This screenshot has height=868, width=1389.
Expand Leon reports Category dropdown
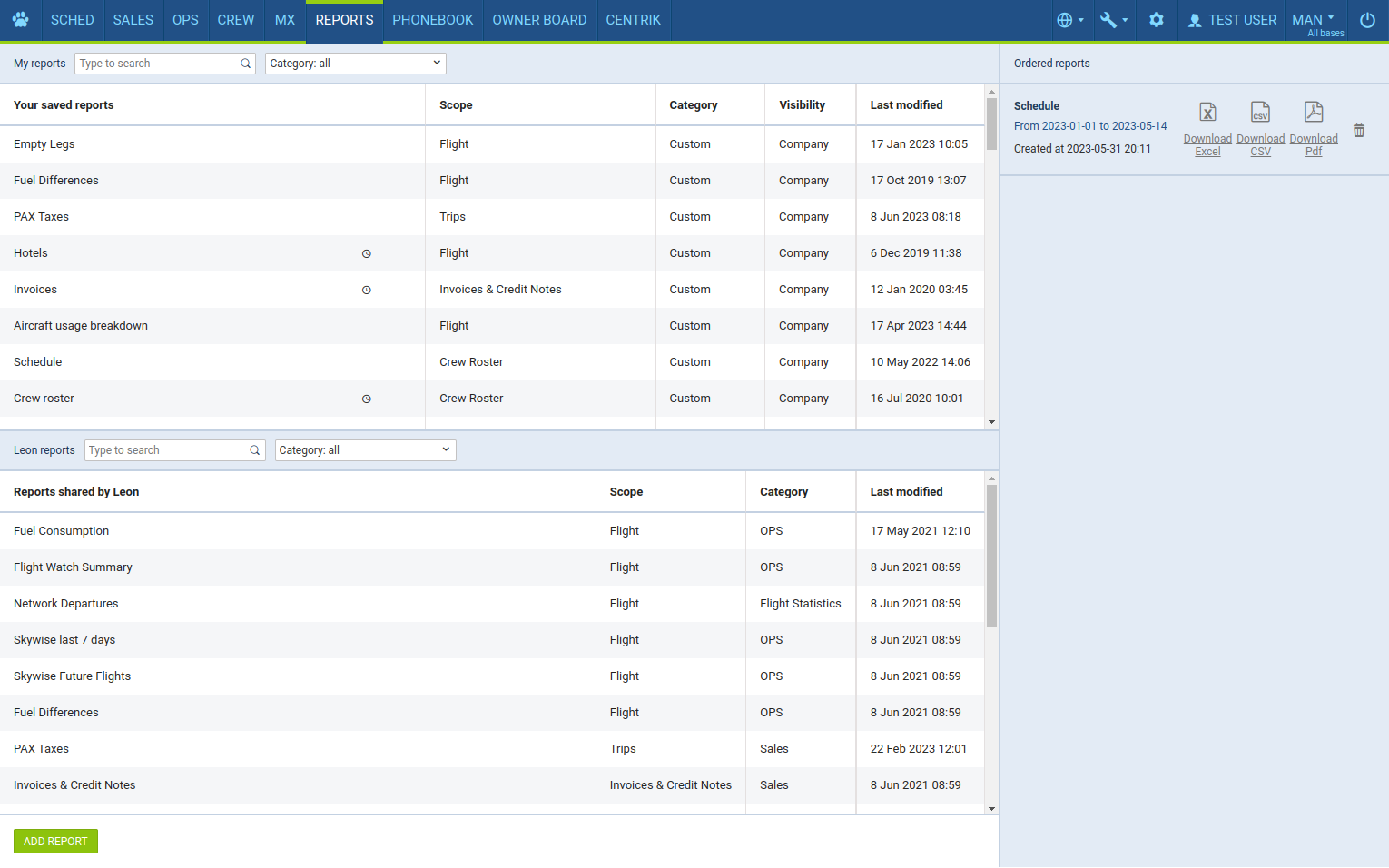pyautogui.click(x=365, y=450)
